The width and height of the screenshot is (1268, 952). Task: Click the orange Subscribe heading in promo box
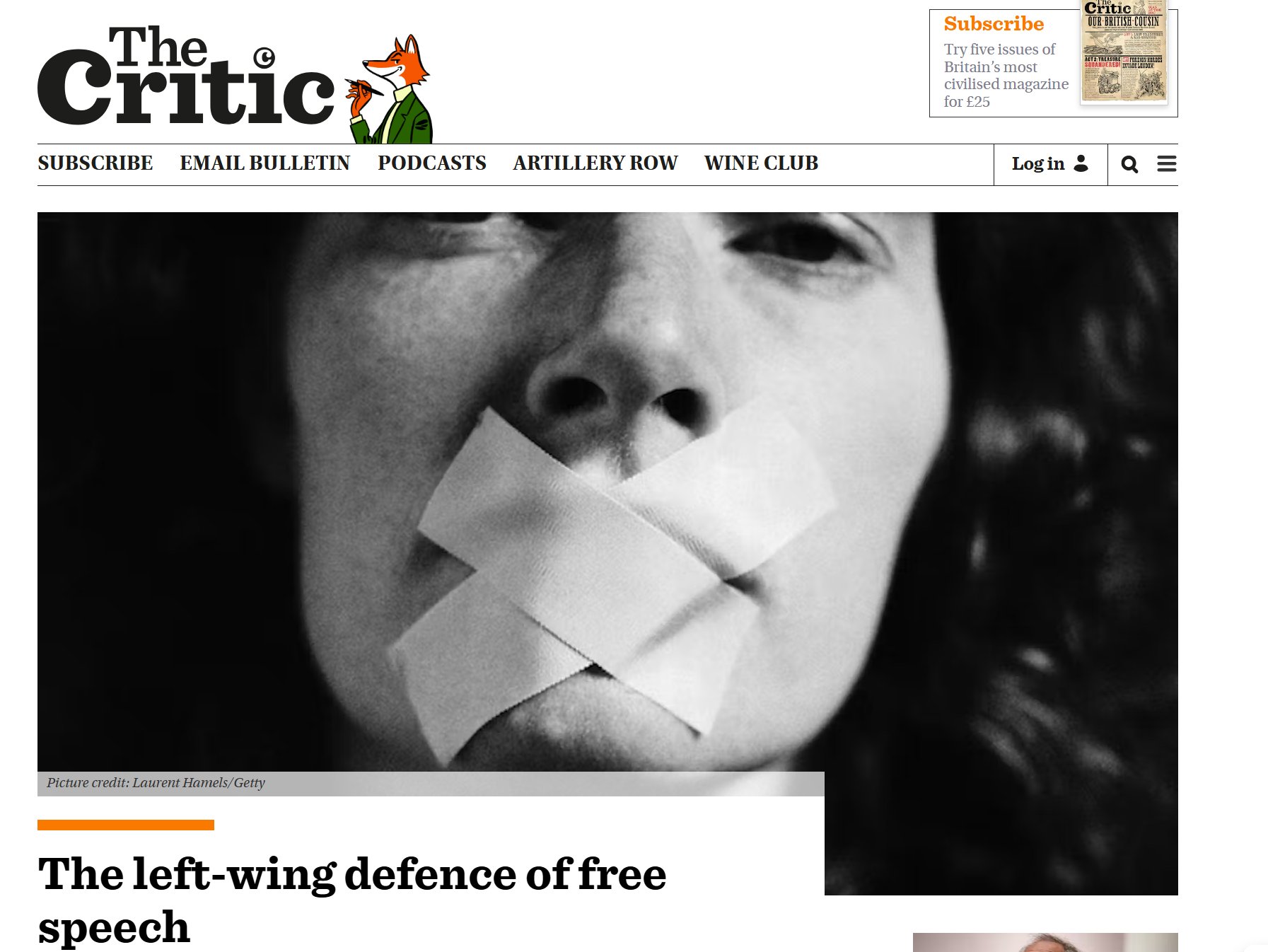(x=994, y=24)
